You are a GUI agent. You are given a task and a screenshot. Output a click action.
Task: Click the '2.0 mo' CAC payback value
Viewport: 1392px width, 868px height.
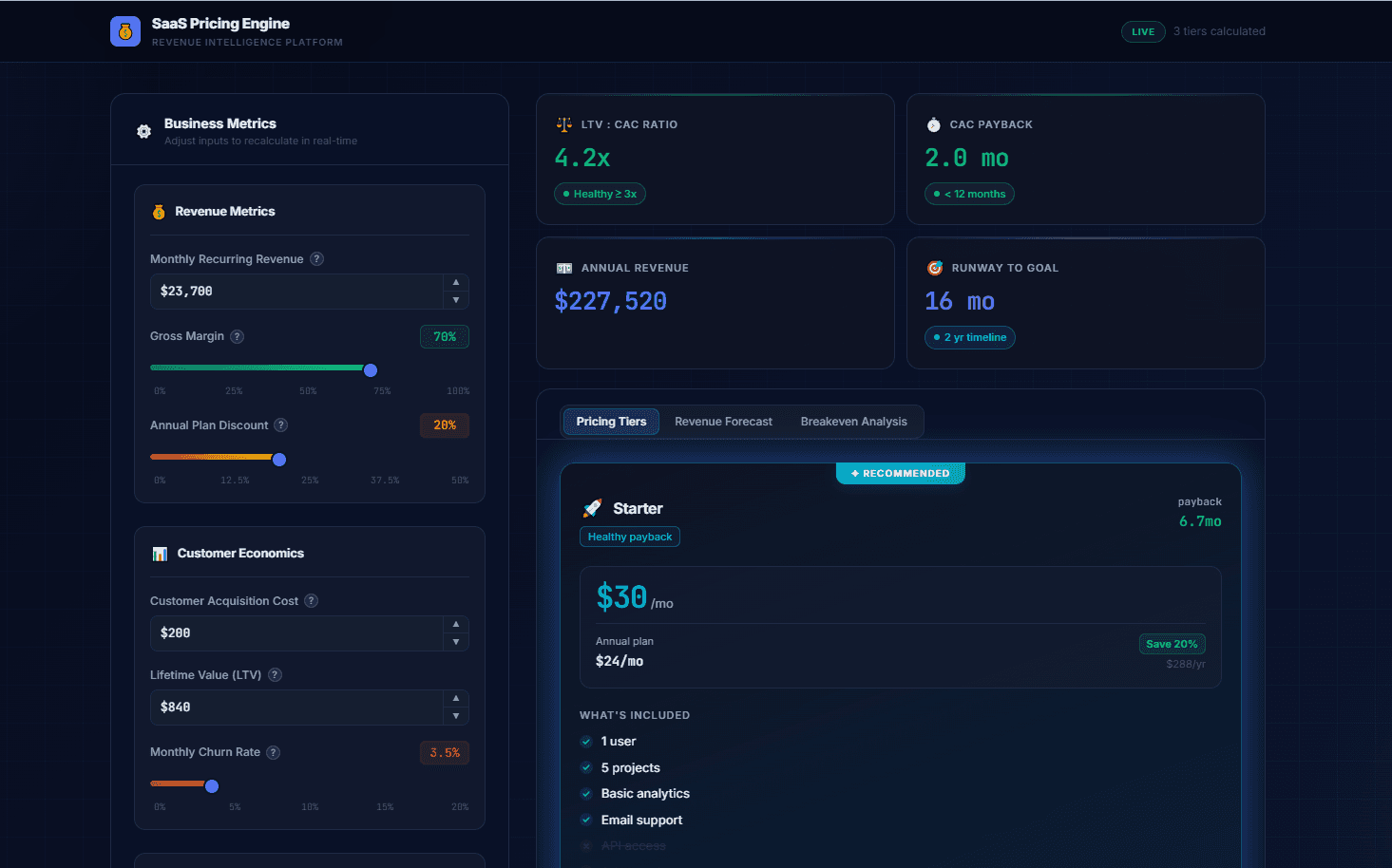(966, 158)
